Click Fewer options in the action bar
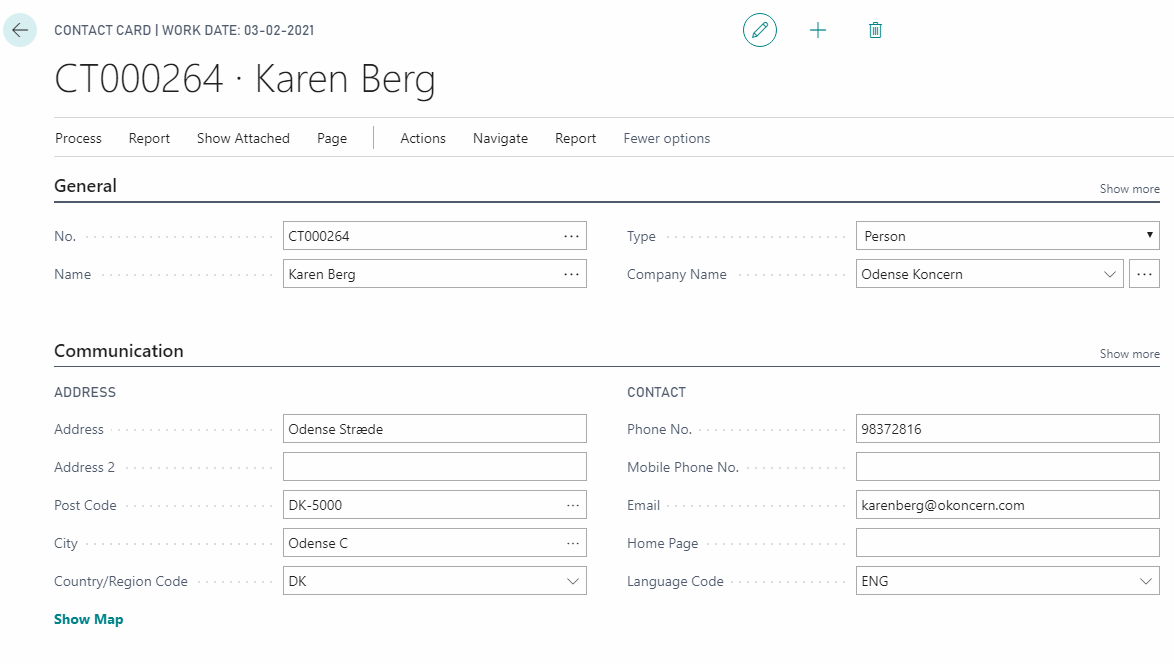Screen dimensions: 1174x664 (666, 139)
